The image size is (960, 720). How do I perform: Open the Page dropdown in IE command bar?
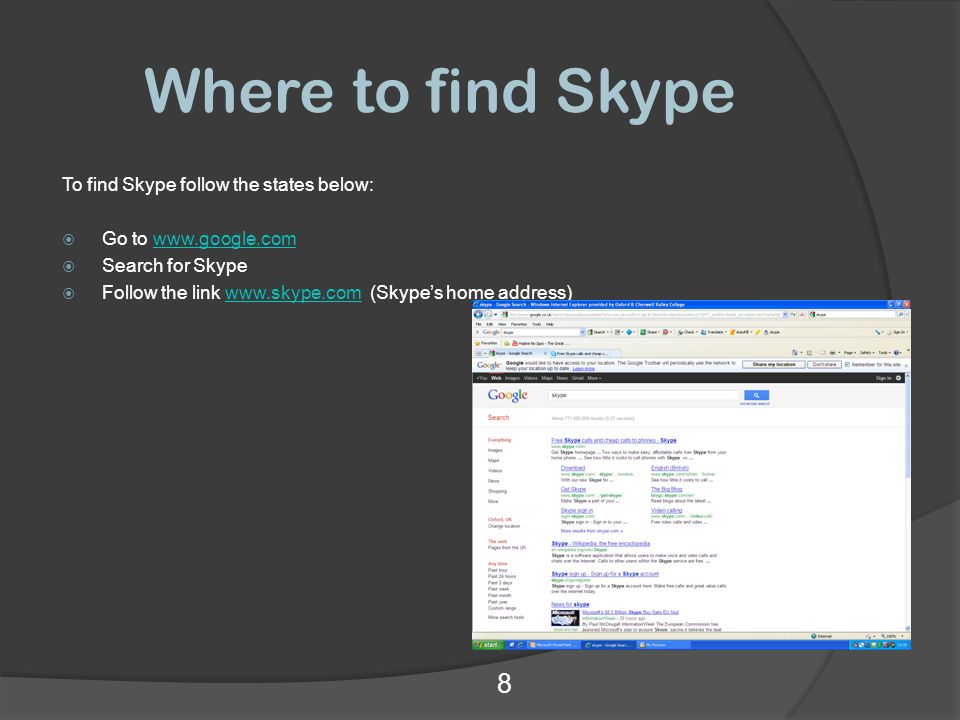(850, 353)
